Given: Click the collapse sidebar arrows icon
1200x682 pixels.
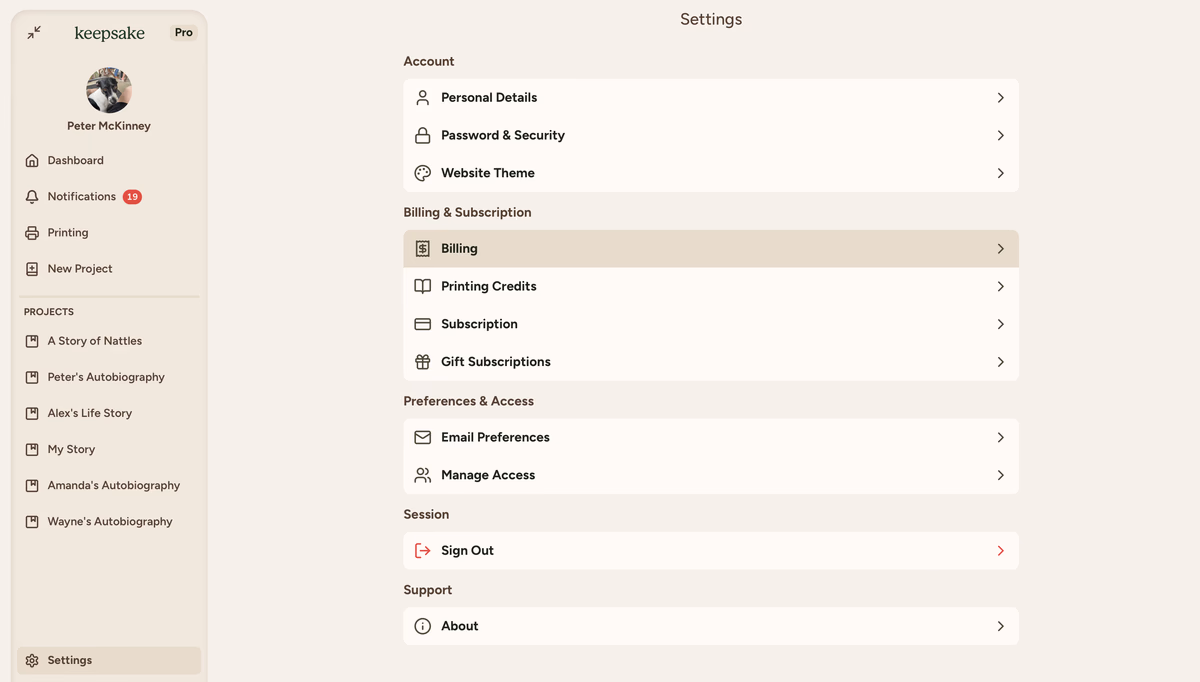Looking at the screenshot, I should click(34, 33).
